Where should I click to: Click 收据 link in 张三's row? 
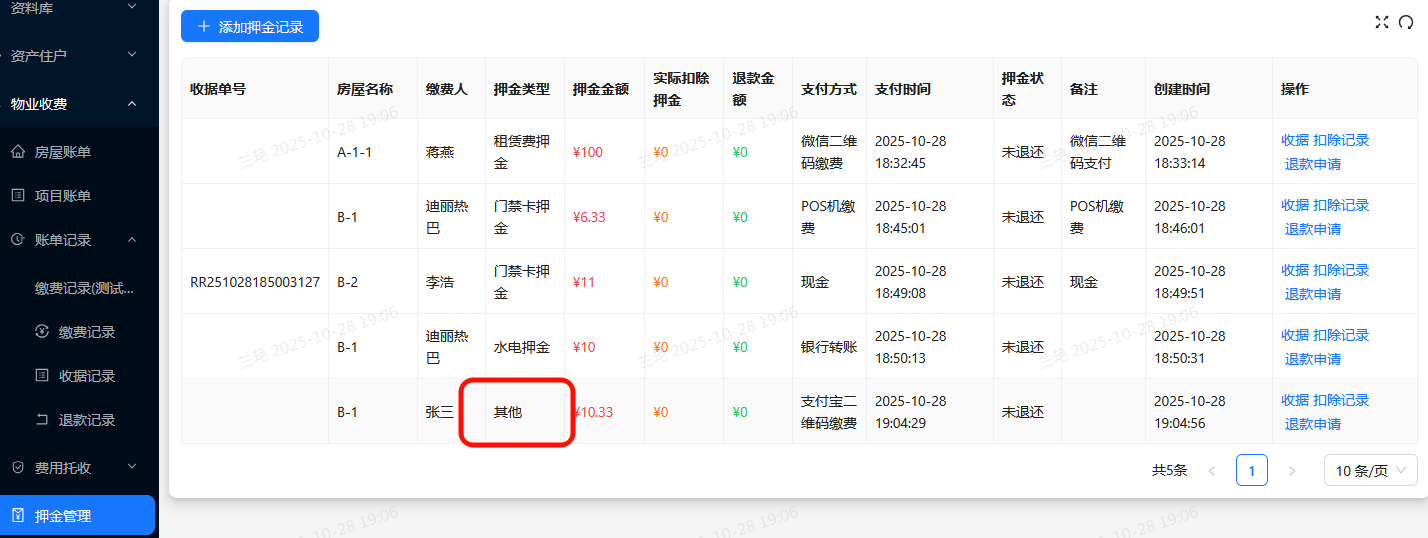tap(1295, 400)
